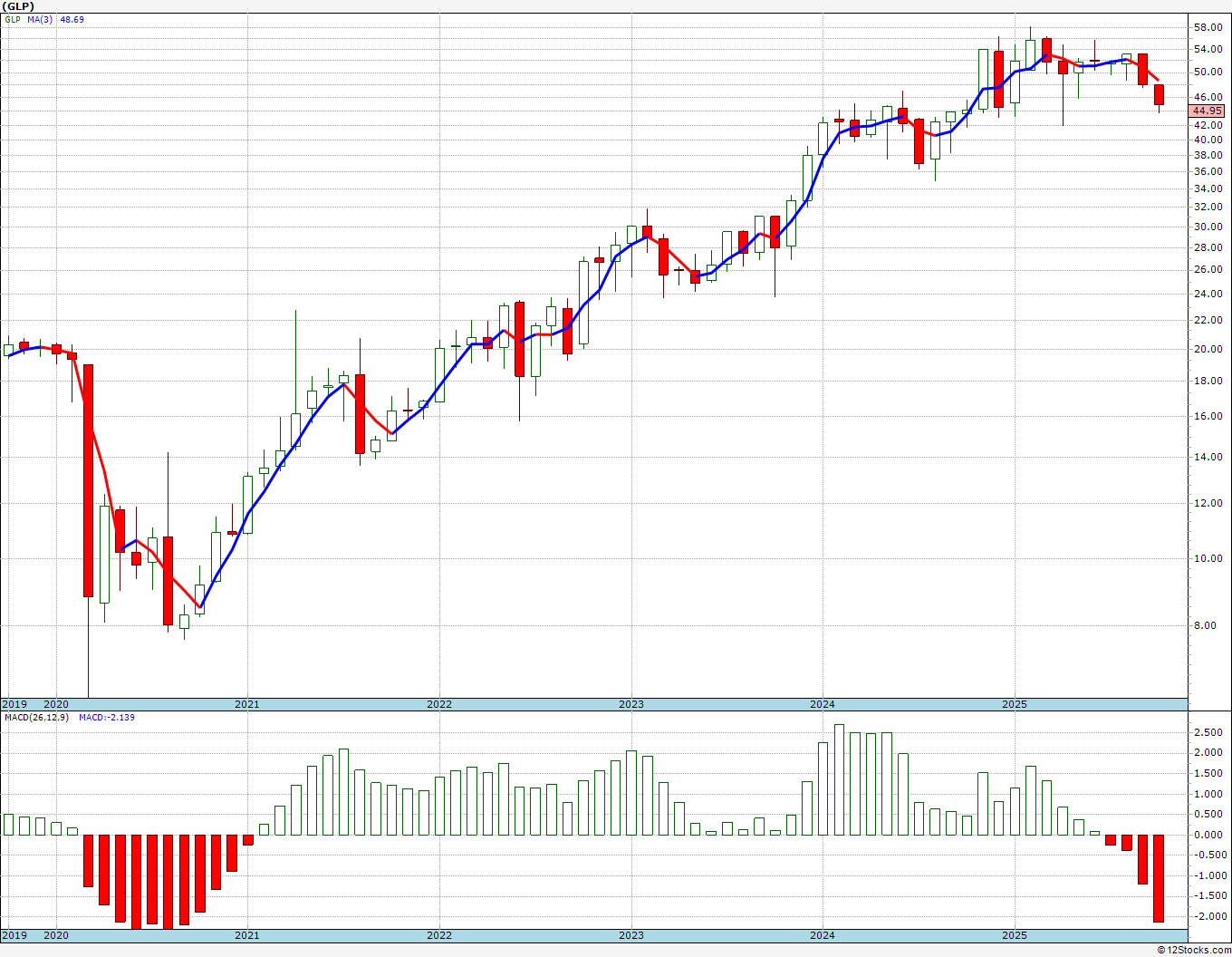Image resolution: width=1232 pixels, height=957 pixels.
Task: Click 2019 on the MACD panel time axis
Action: pyautogui.click(x=14, y=935)
